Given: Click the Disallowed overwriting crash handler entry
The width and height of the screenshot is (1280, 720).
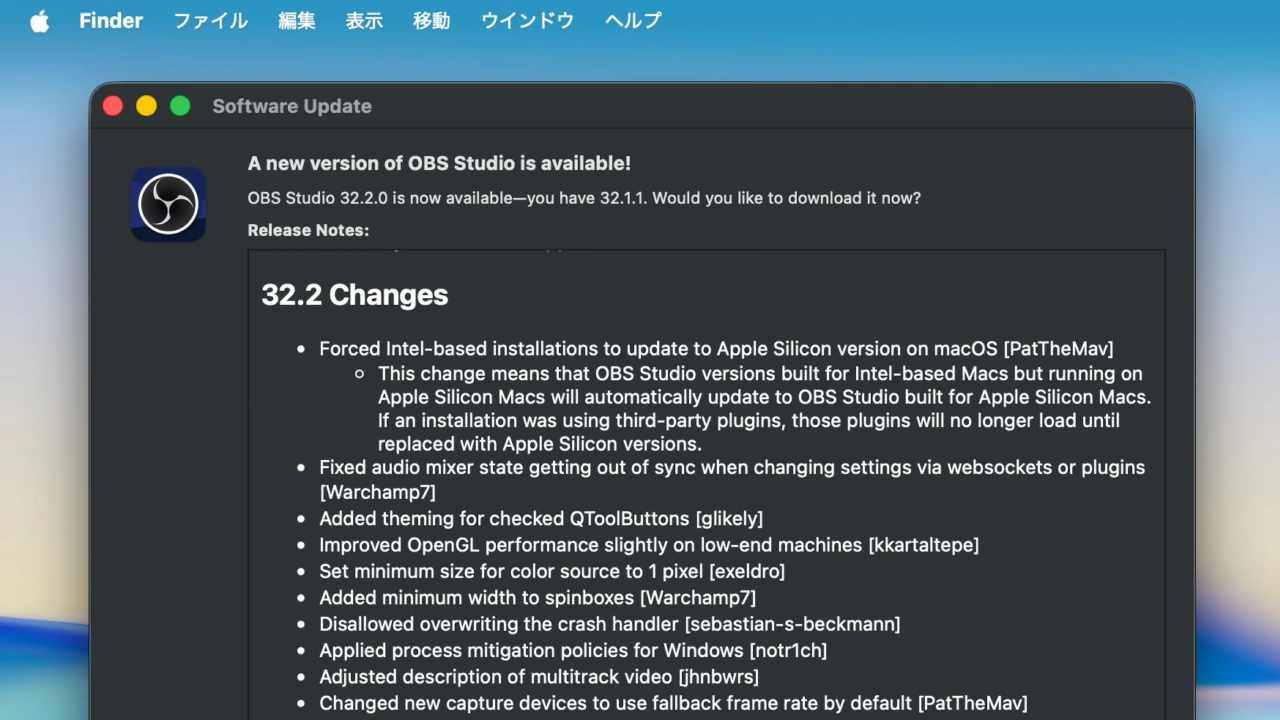Looking at the screenshot, I should click(x=609, y=624).
